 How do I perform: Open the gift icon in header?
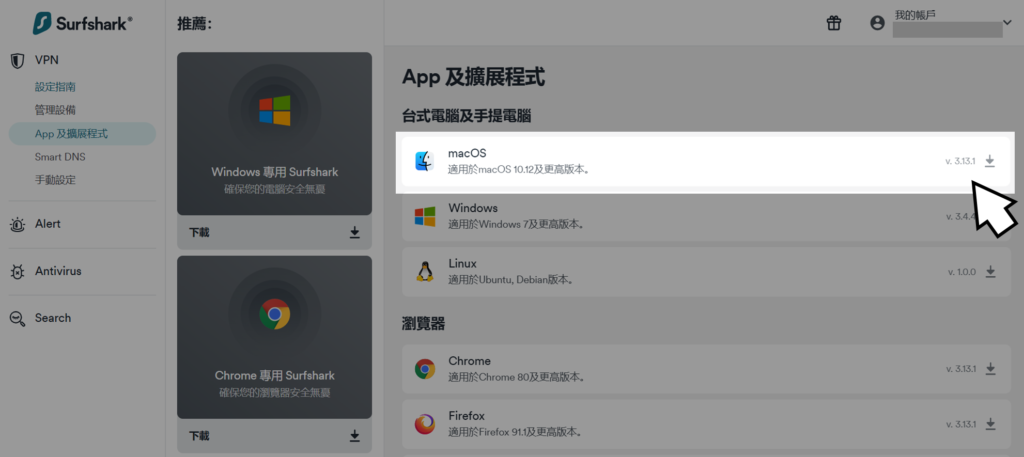(x=834, y=24)
